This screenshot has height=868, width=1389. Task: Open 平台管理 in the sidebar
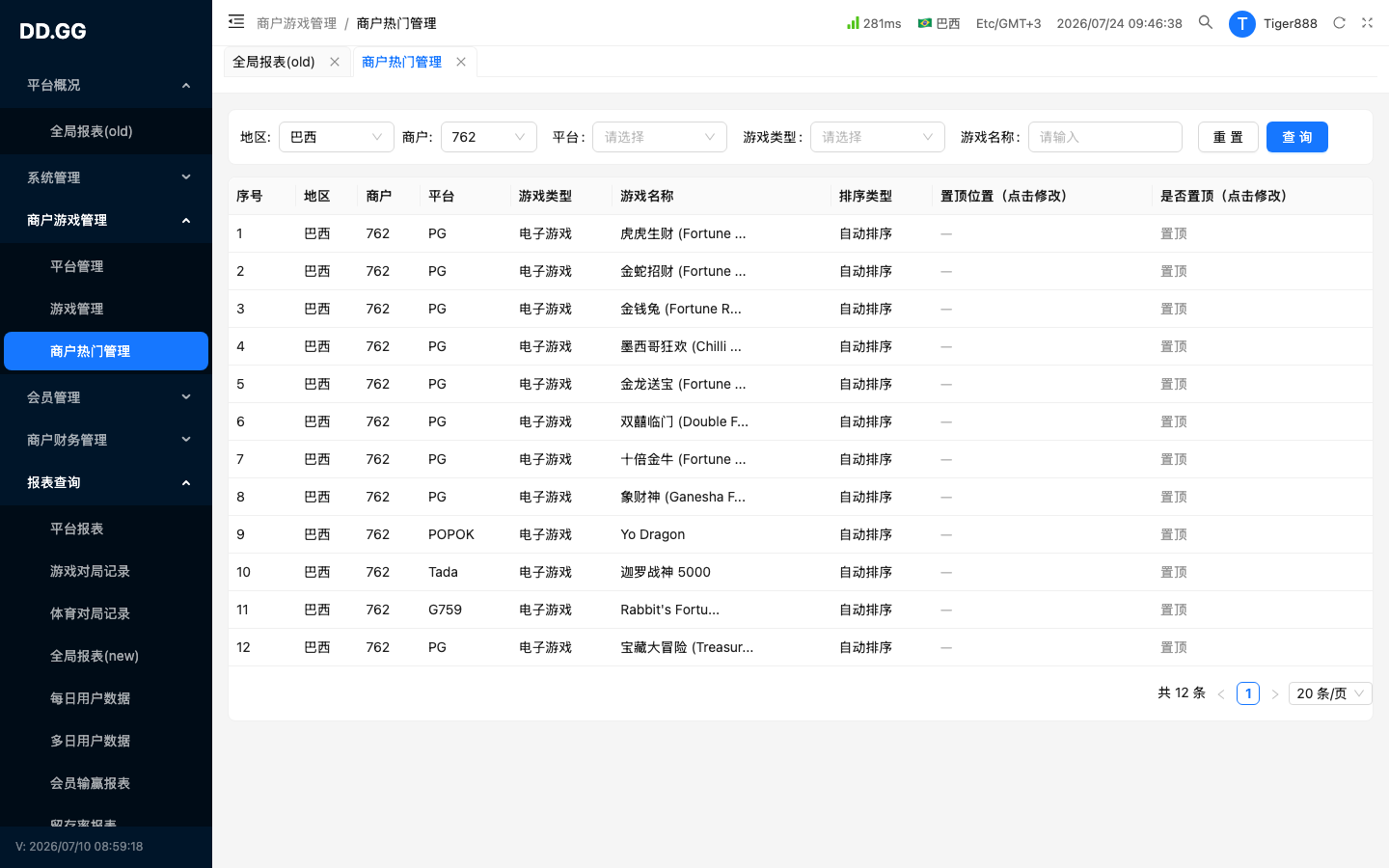(x=106, y=266)
